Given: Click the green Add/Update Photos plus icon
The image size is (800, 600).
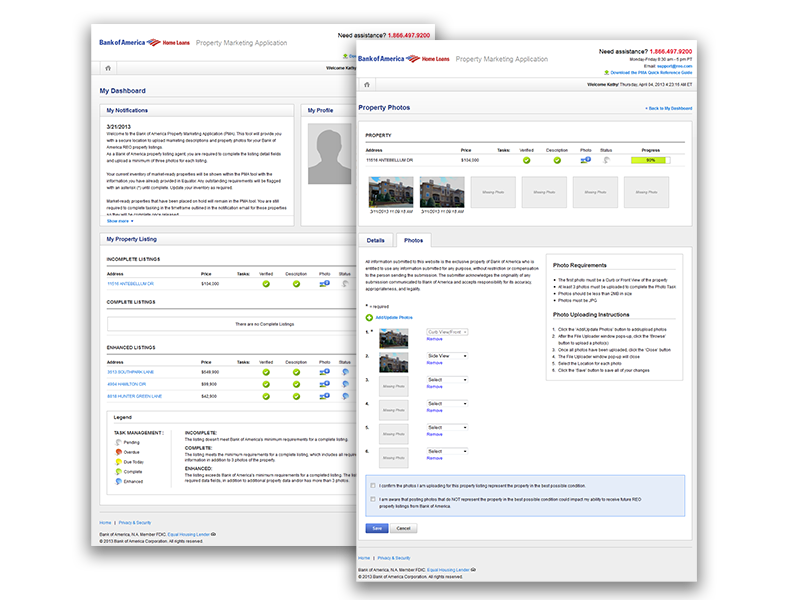Looking at the screenshot, I should coord(368,316).
